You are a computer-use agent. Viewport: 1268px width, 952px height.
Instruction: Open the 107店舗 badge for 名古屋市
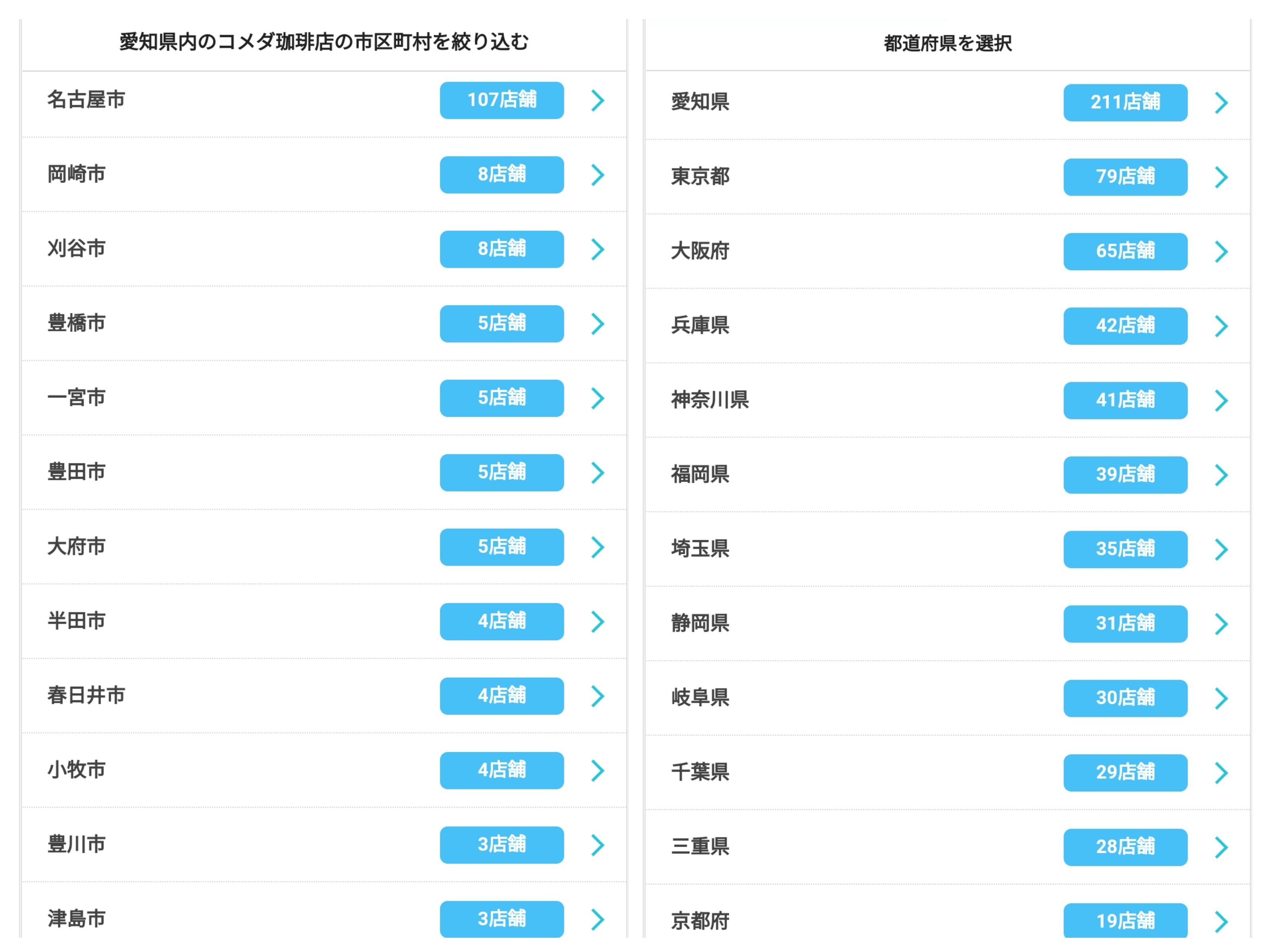click(x=501, y=100)
